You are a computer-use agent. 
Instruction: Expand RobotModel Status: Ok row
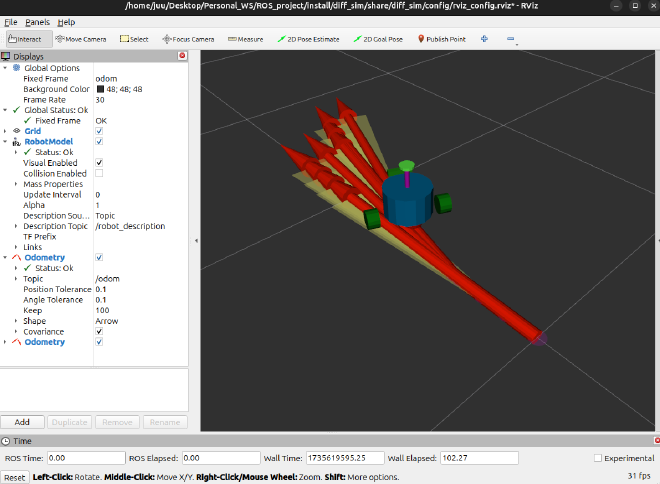[16, 152]
